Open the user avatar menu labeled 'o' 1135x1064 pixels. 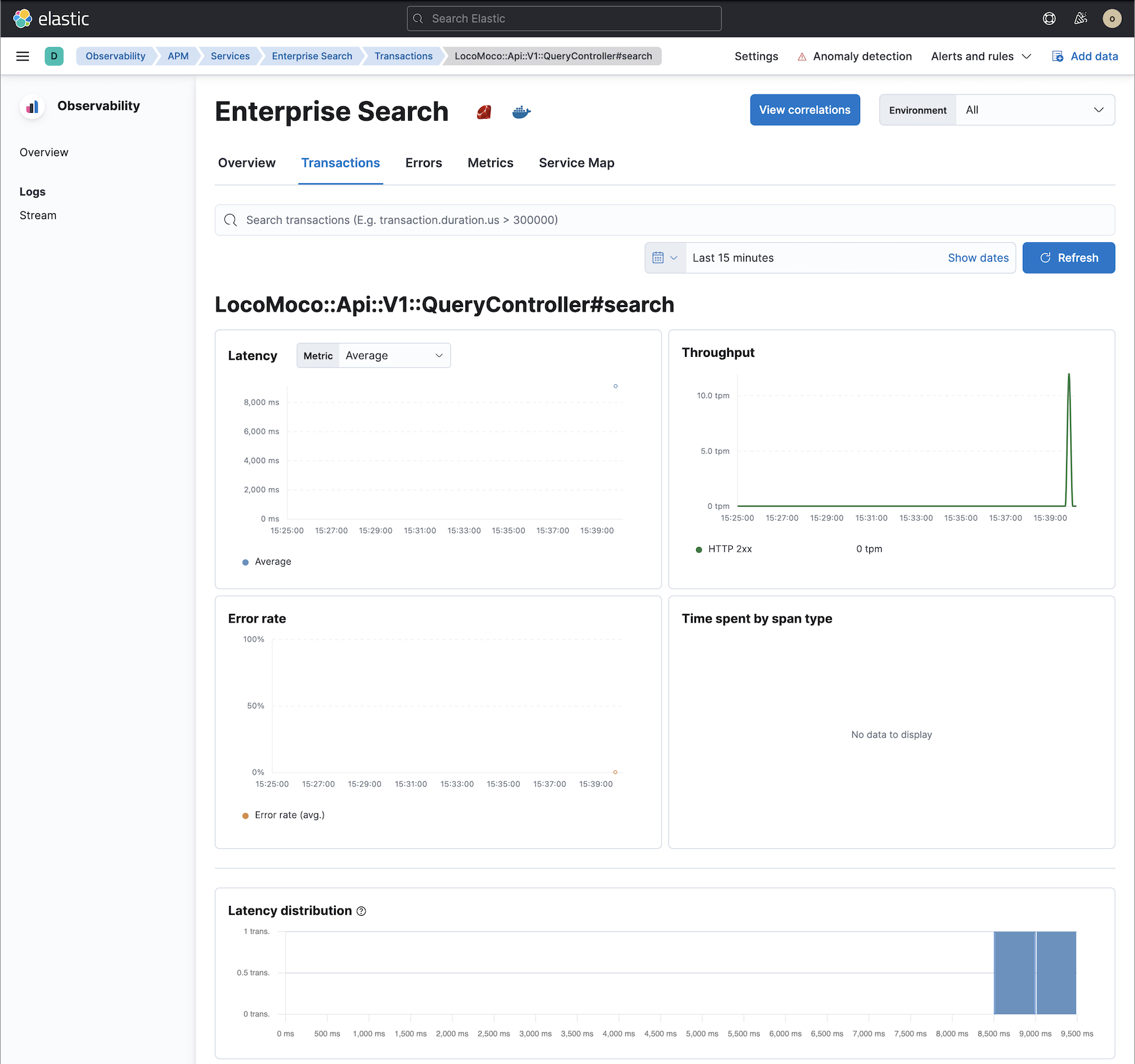click(1112, 18)
